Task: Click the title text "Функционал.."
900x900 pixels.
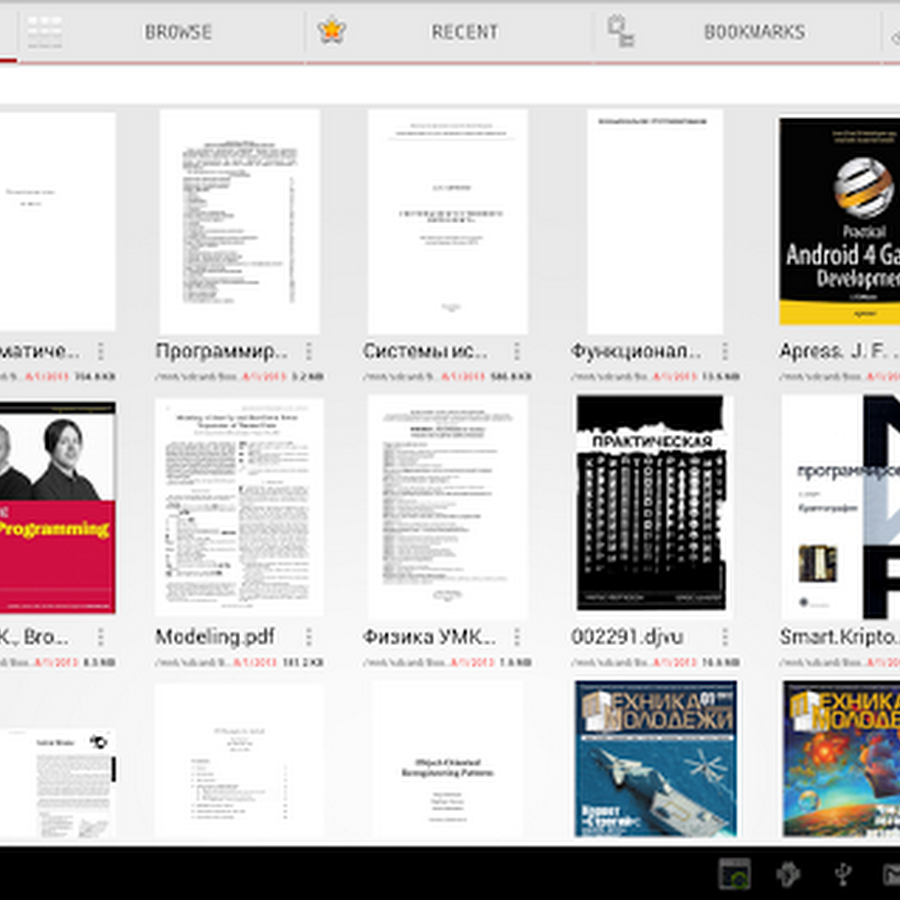Action: [636, 351]
